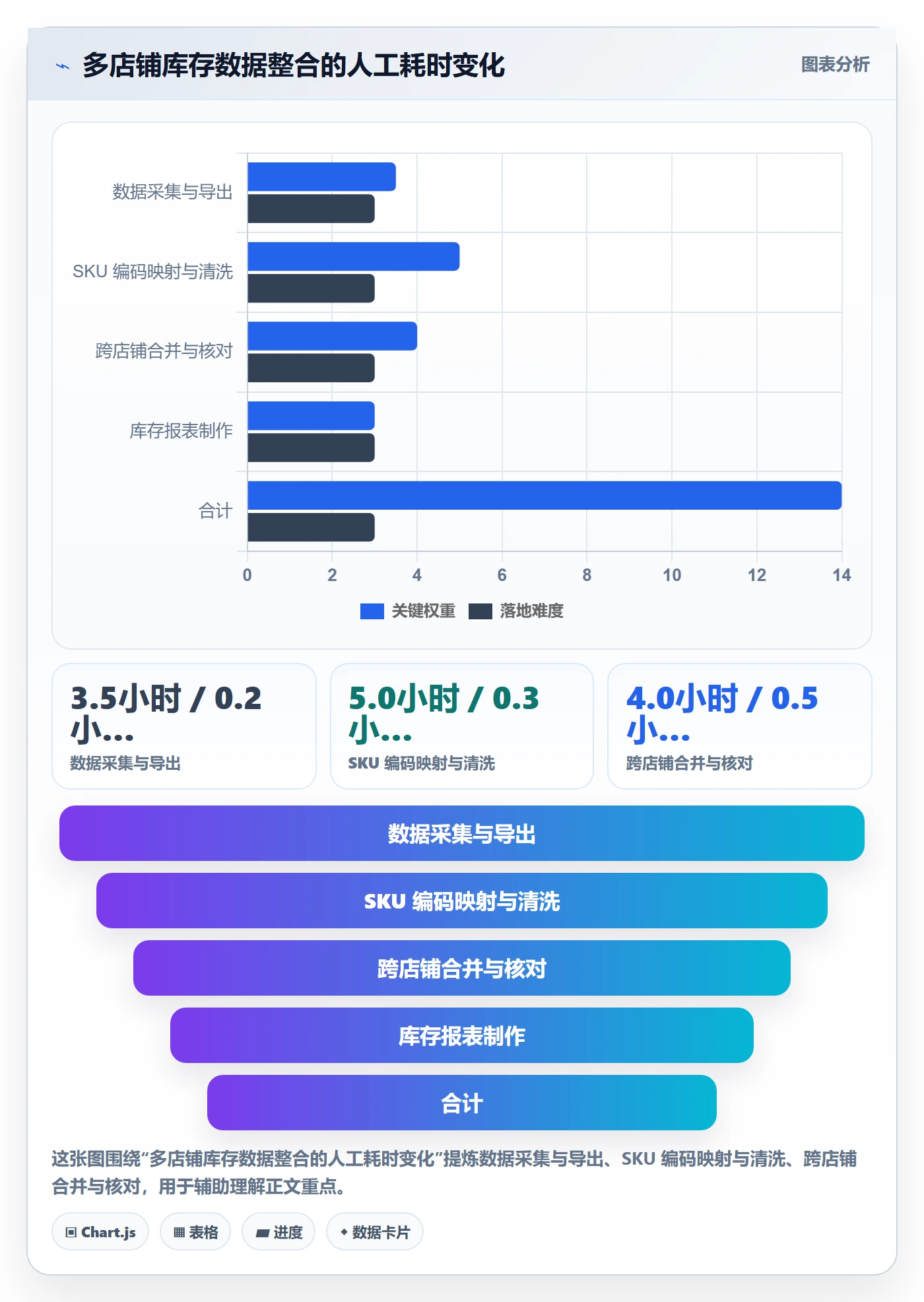Click the blue 合计 bar in chart
The image size is (924, 1302).
click(544, 495)
